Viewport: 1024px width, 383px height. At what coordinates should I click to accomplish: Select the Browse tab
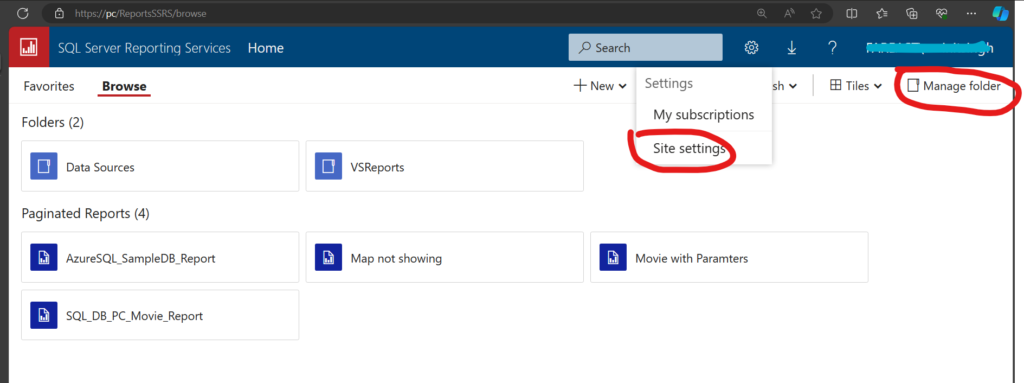pyautogui.click(x=124, y=86)
